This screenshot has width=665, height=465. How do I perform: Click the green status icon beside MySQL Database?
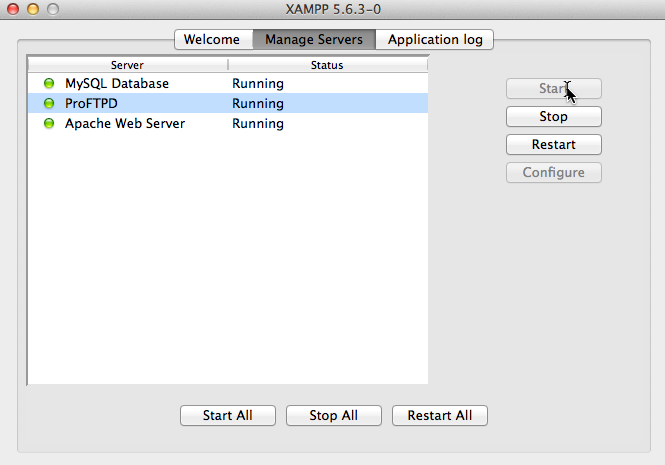pyautogui.click(x=49, y=83)
